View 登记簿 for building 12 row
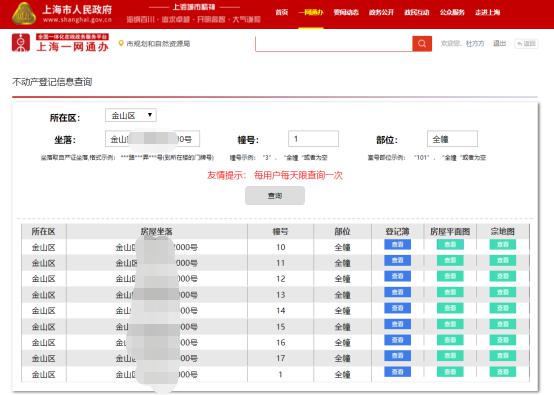 point(397,276)
